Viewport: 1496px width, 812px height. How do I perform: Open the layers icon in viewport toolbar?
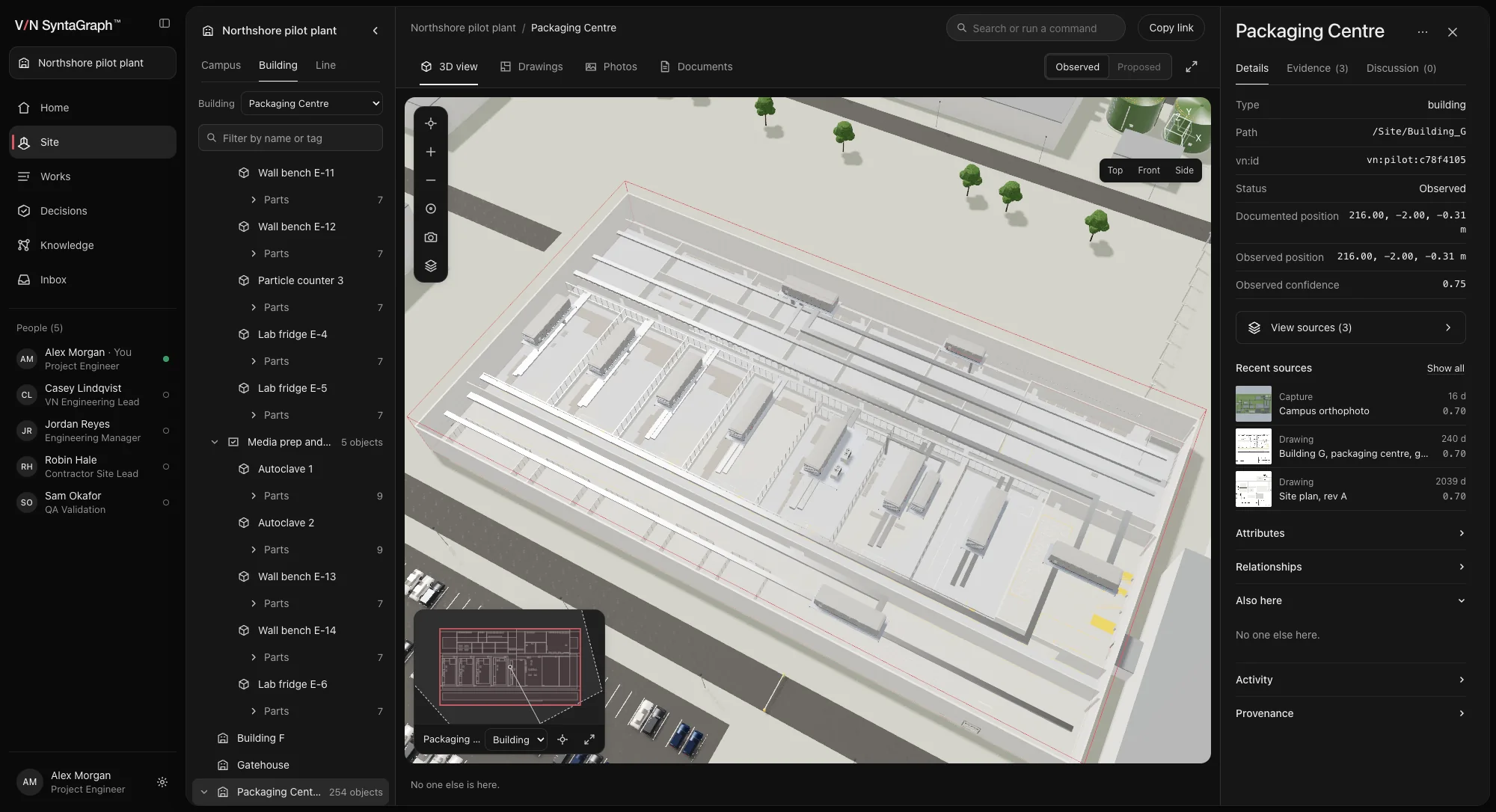pos(431,265)
